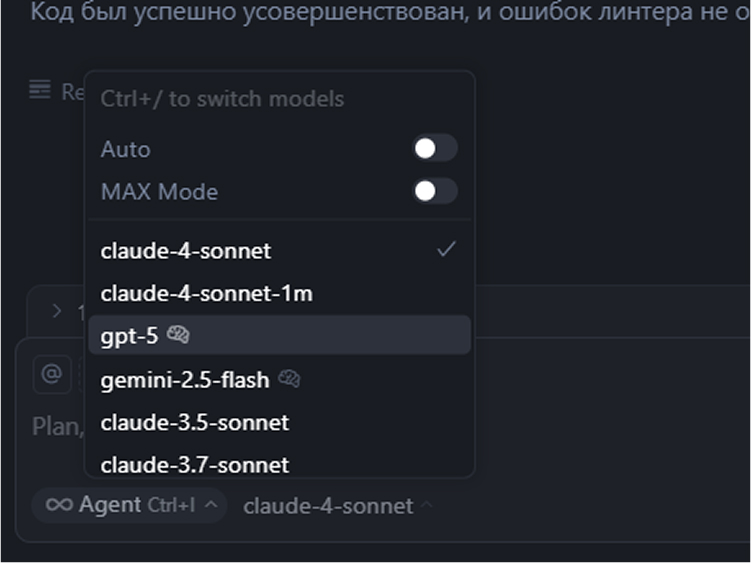The width and height of the screenshot is (751, 563).
Task: Select claude-3.7-sonnet model entry
Action: (194, 464)
